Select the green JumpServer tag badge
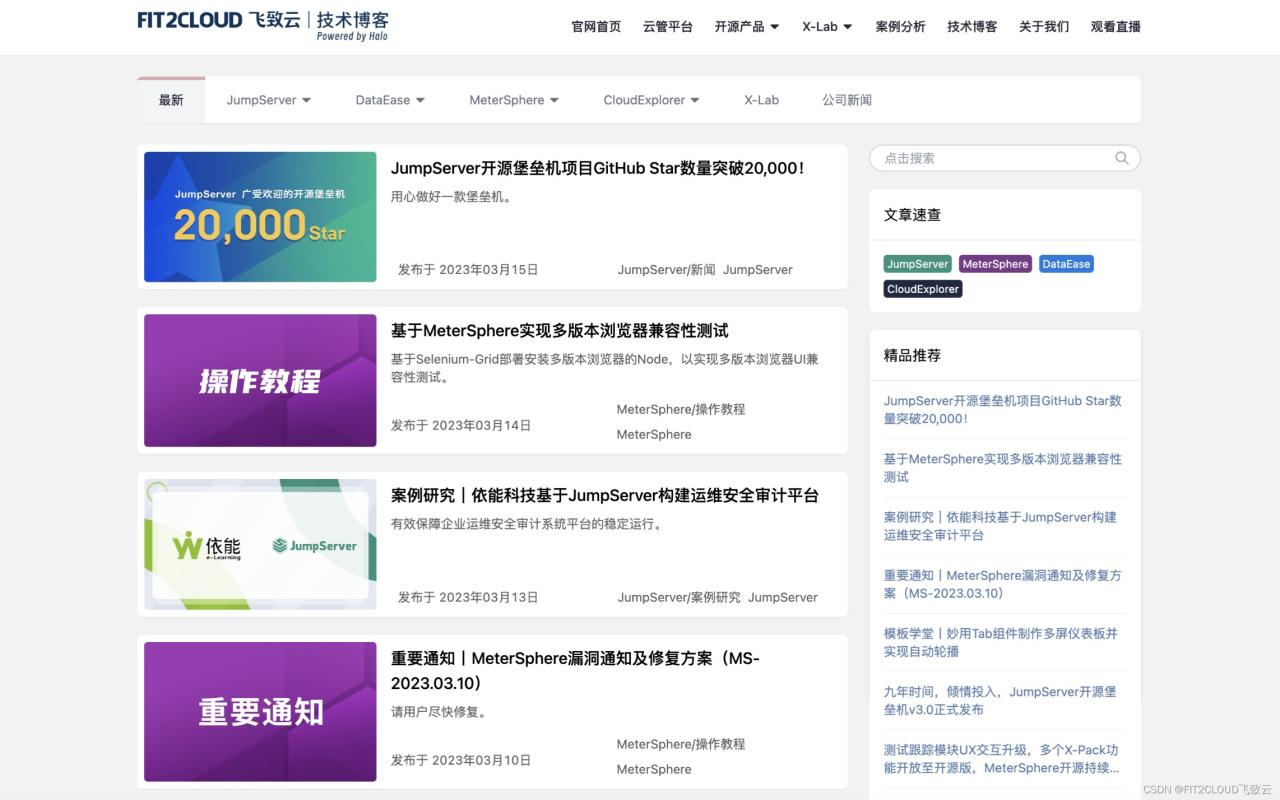The image size is (1280, 800). 917,264
